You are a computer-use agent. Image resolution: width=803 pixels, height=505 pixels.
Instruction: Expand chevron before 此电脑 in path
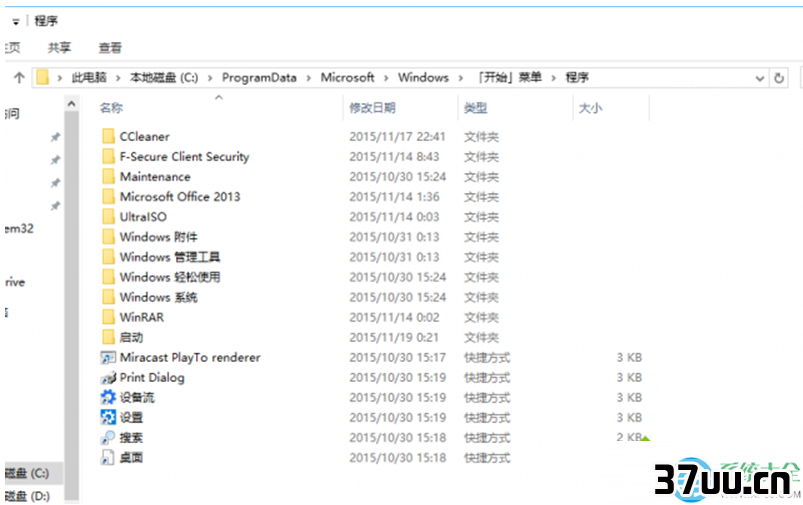coord(60,78)
